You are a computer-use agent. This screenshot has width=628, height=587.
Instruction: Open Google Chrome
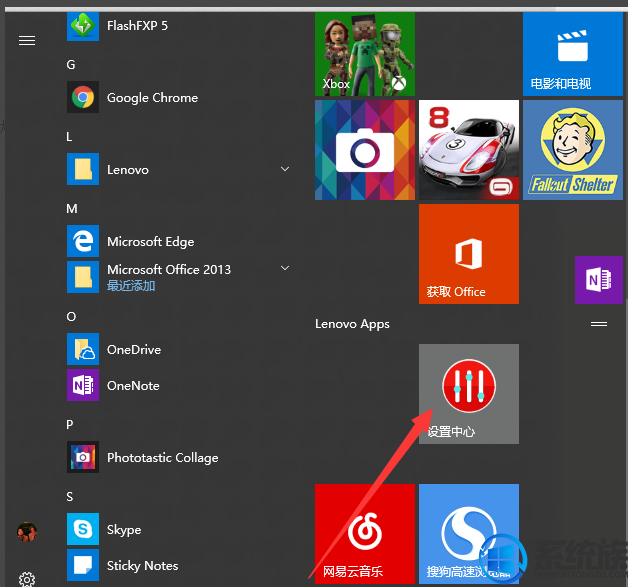pyautogui.click(x=178, y=97)
